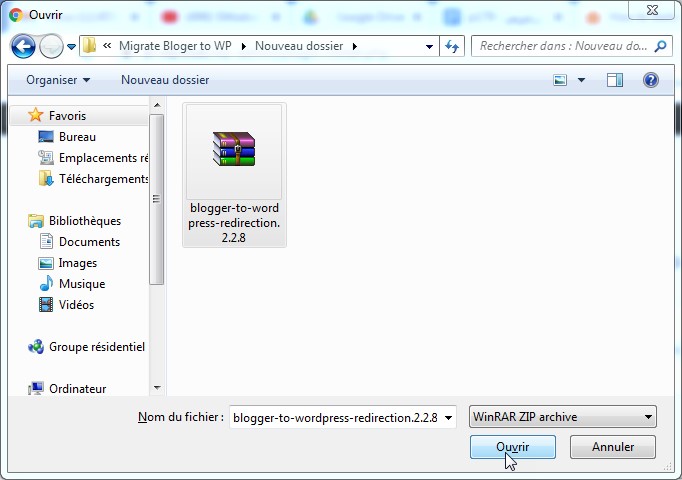Expand arrow after 'Migrate Bloger to WP'

(x=244, y=46)
